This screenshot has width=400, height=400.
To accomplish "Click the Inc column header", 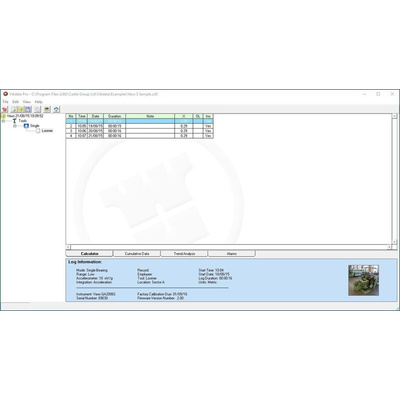I will tap(208, 116).
